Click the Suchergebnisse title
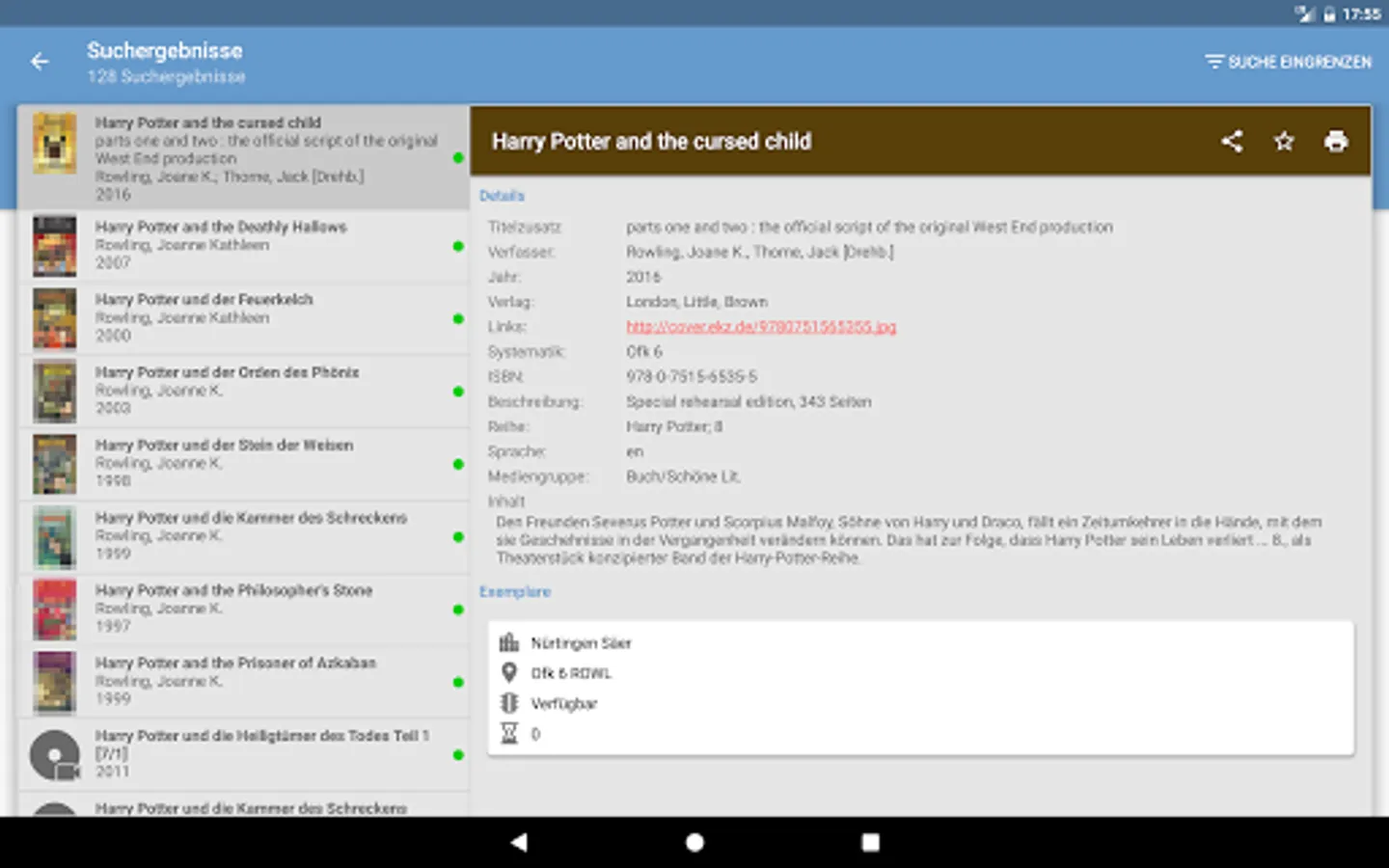Image resolution: width=1389 pixels, height=868 pixels. [x=165, y=51]
